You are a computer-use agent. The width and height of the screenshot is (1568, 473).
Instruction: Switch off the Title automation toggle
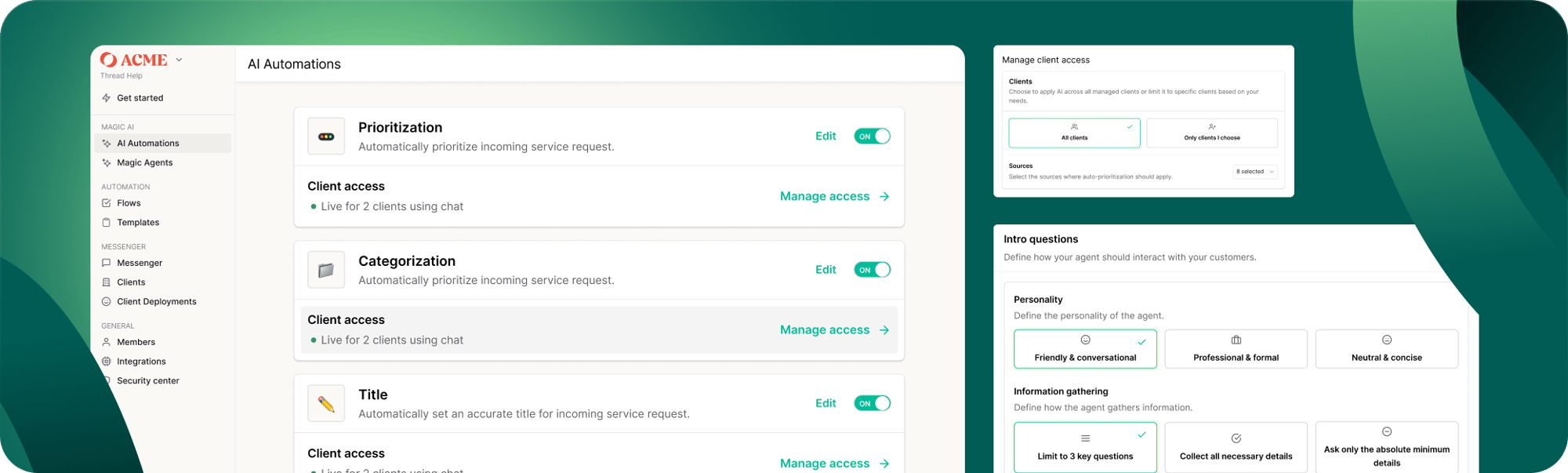872,404
